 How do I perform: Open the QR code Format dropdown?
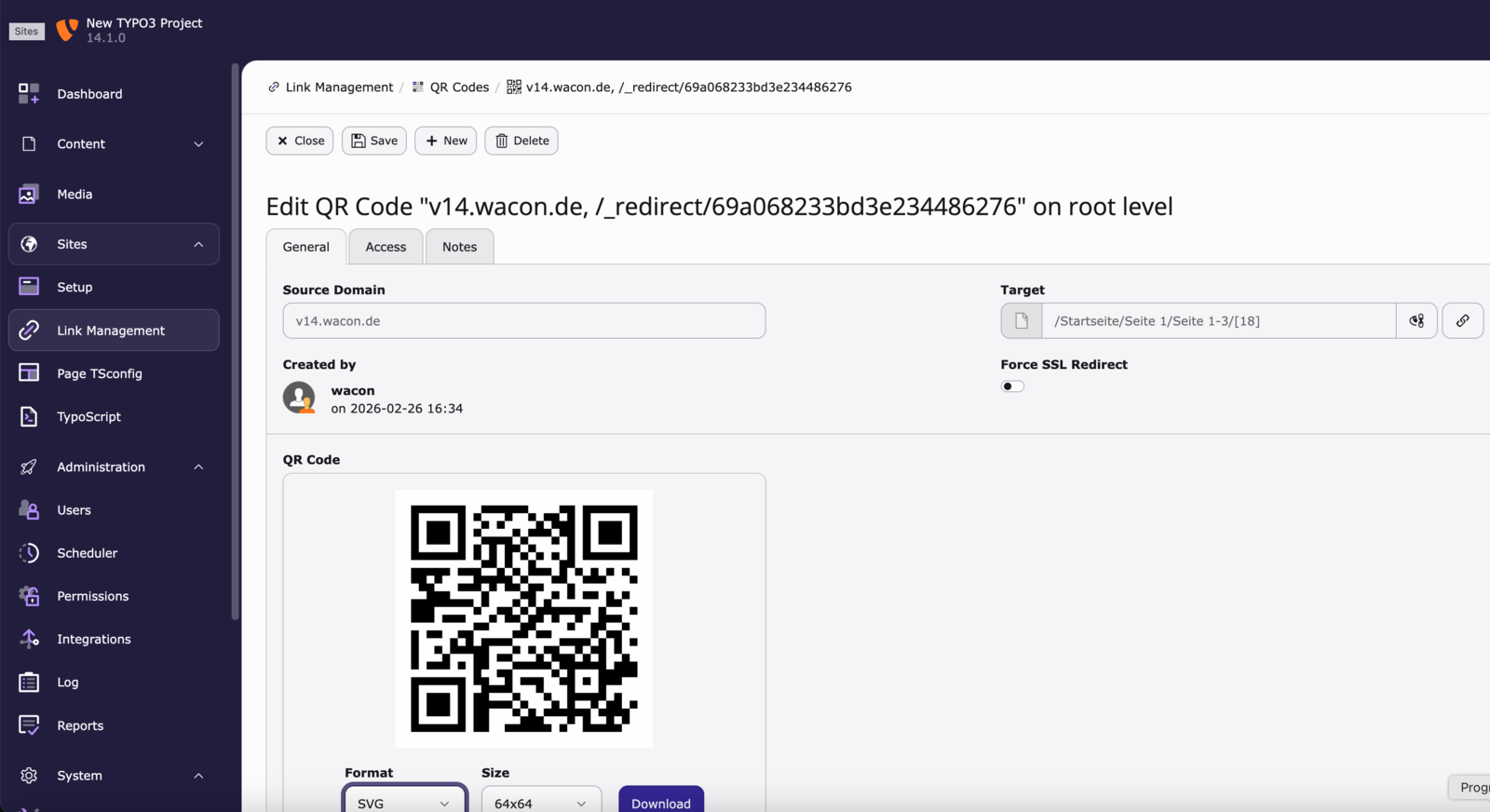pos(403,802)
